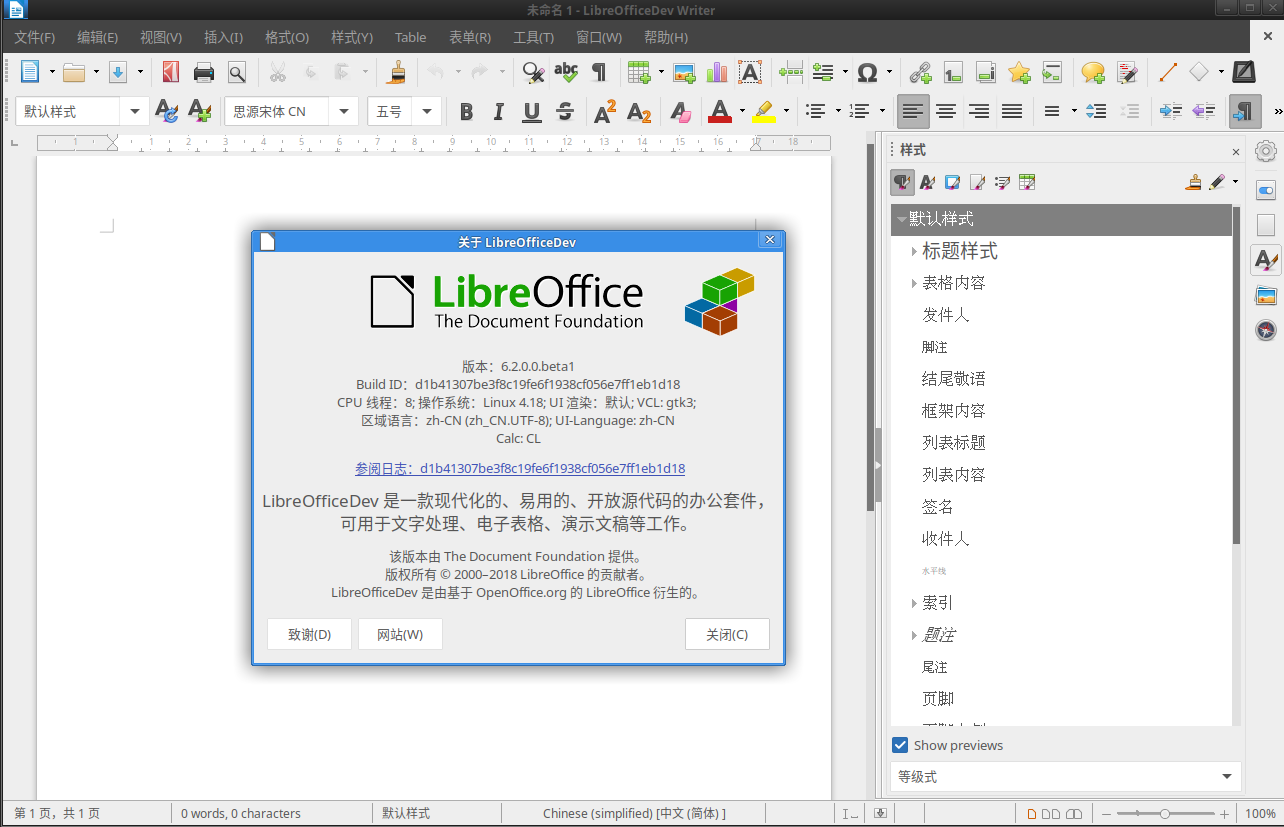The width and height of the screenshot is (1284, 827).
Task: Click the Update Style icon
Action: 166,111
